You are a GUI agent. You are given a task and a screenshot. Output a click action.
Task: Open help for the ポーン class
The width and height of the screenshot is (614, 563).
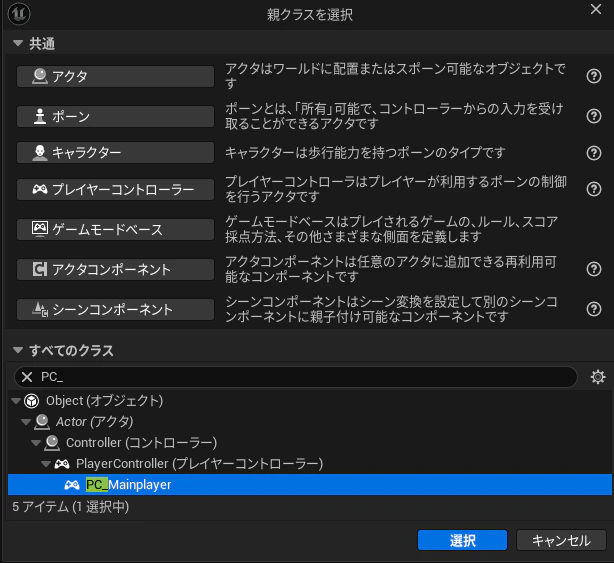tap(594, 116)
